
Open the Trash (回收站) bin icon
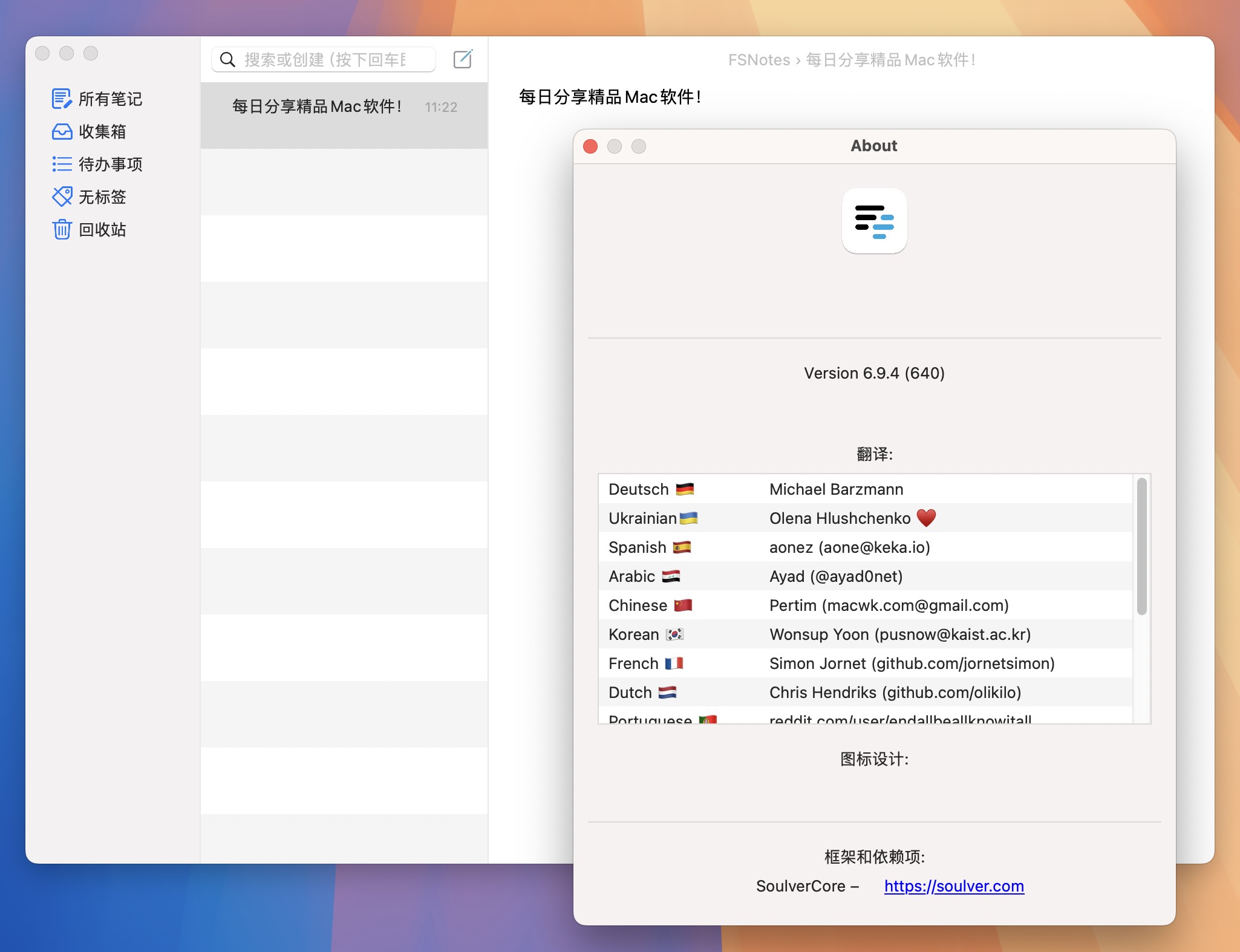[x=62, y=229]
